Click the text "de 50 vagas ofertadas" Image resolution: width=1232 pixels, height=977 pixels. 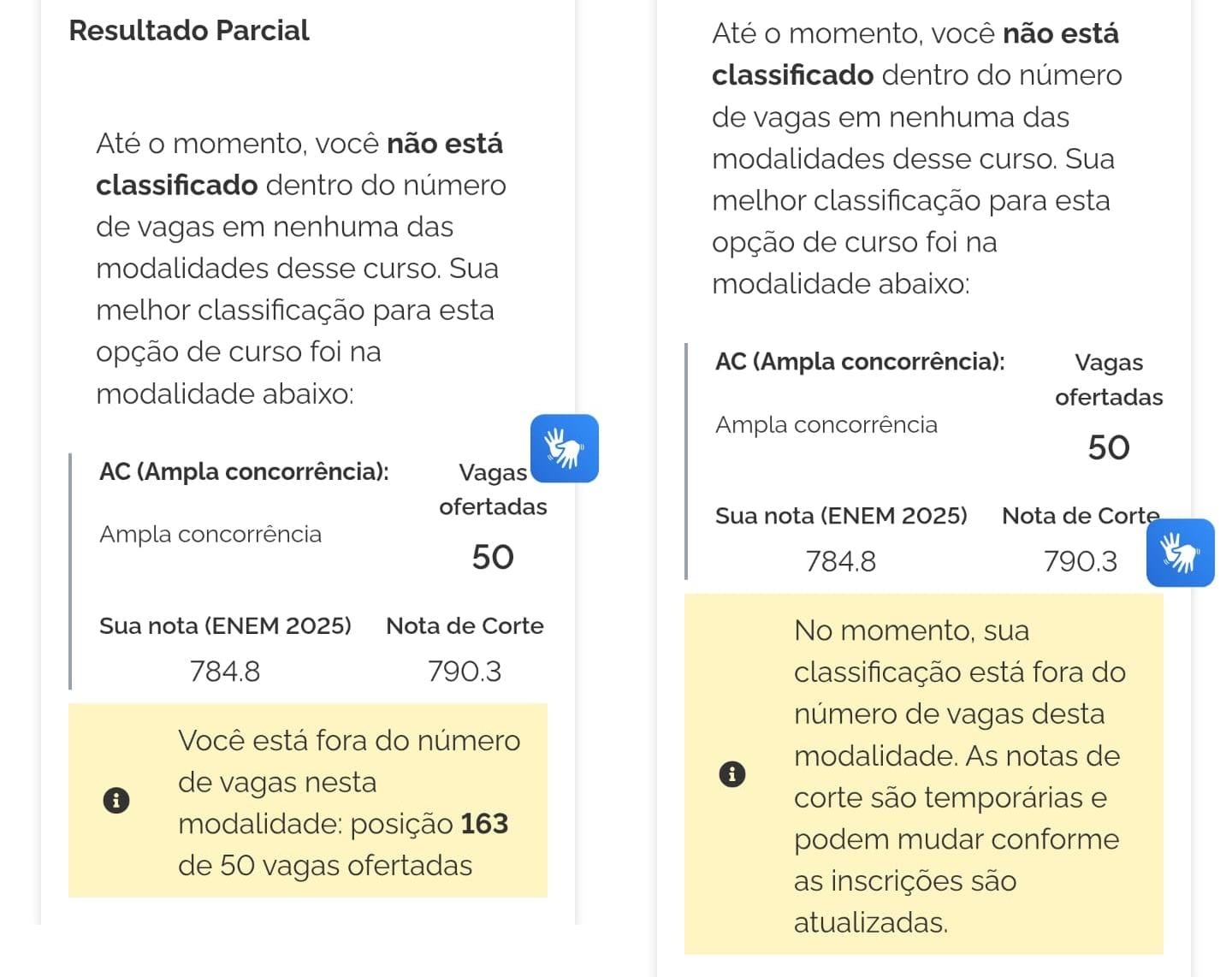[325, 866]
